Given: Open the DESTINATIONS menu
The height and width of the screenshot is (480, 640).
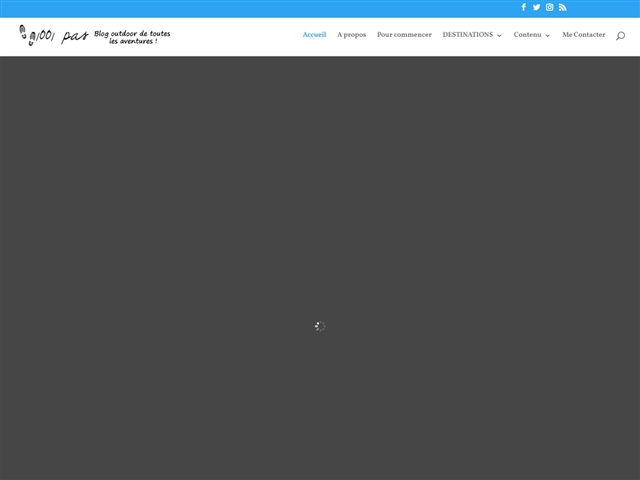Looking at the screenshot, I should [x=467, y=35].
